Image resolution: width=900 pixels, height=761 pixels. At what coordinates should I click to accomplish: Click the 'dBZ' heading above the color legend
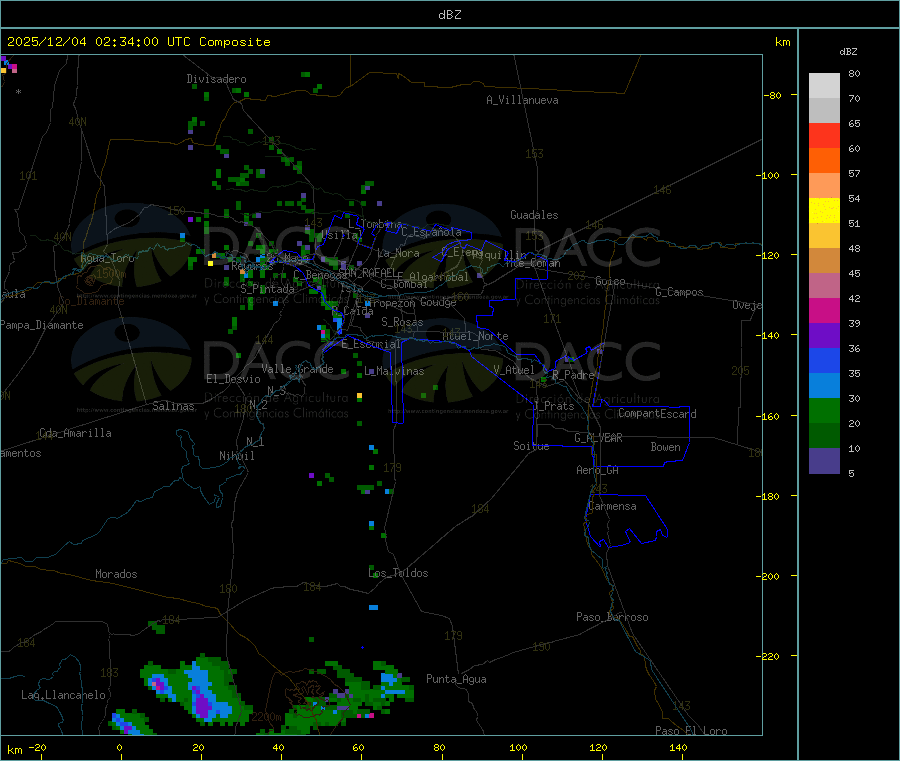[848, 52]
